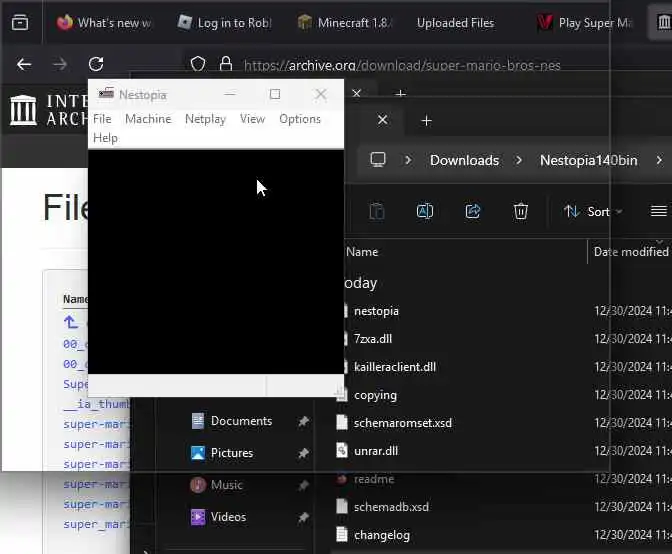
Task: Open the view layout options icon
Action: [659, 211]
